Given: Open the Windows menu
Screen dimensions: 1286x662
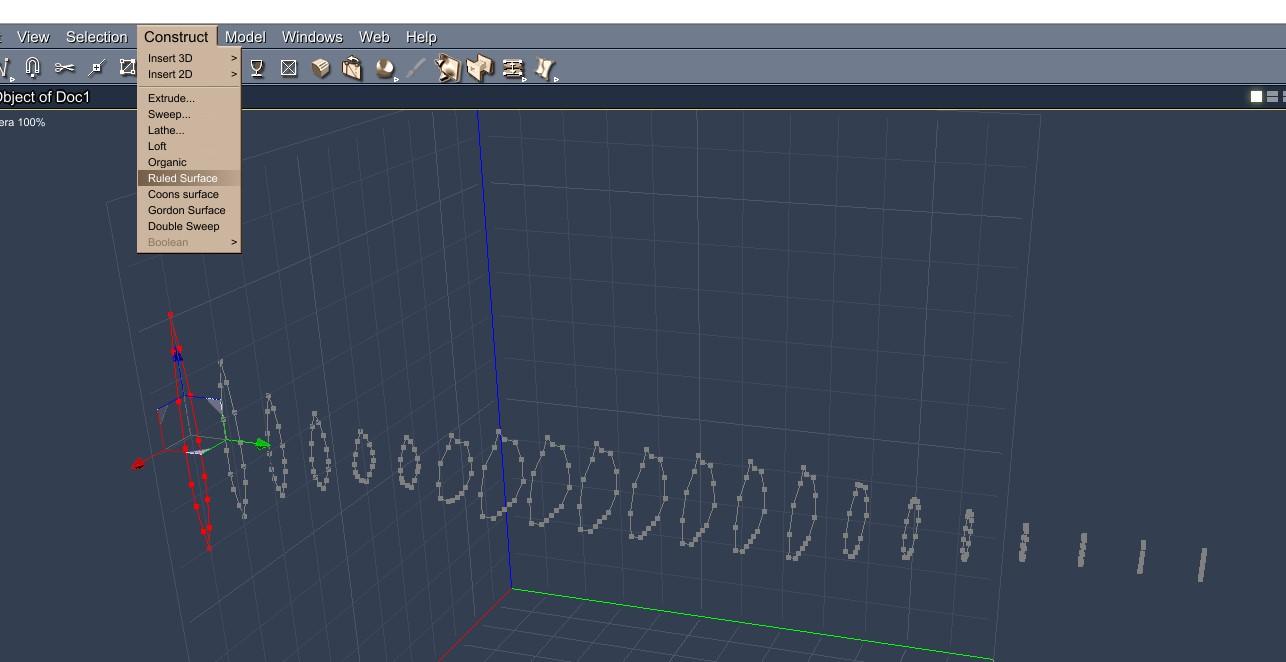Looking at the screenshot, I should [x=312, y=37].
